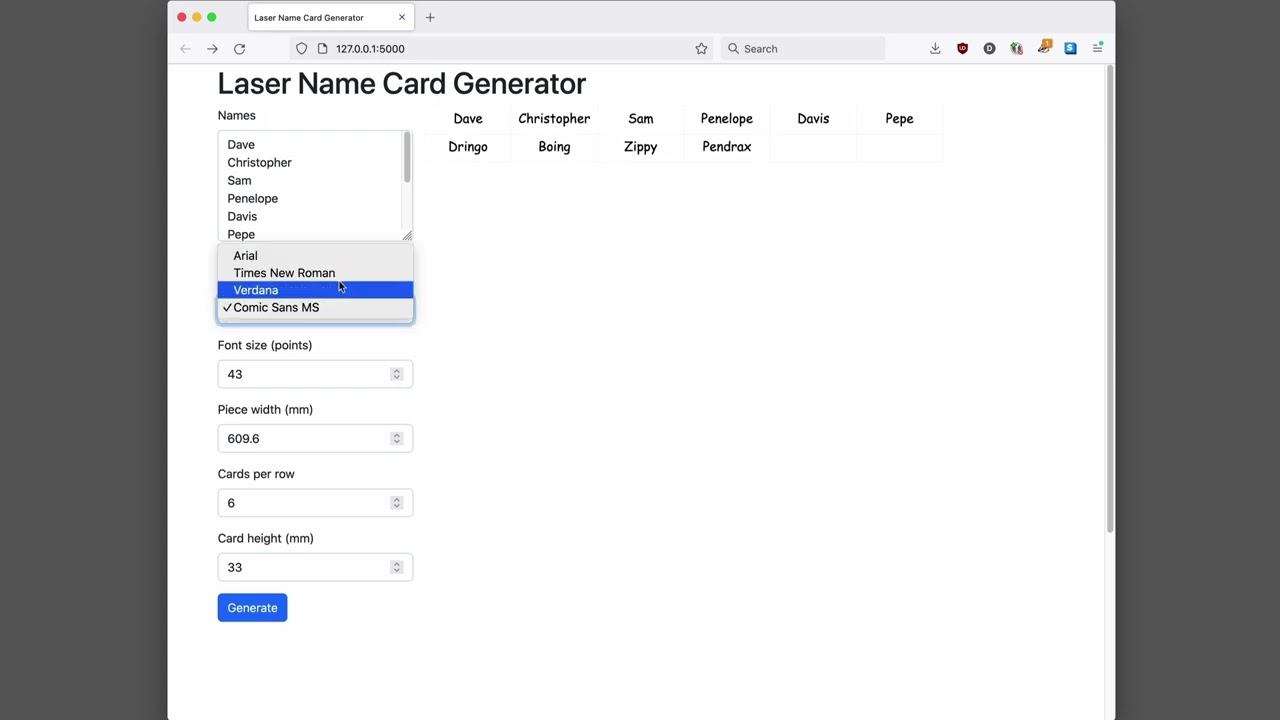Use the Cards per row spinner arrows
This screenshot has height=720, width=1280.
click(x=396, y=503)
